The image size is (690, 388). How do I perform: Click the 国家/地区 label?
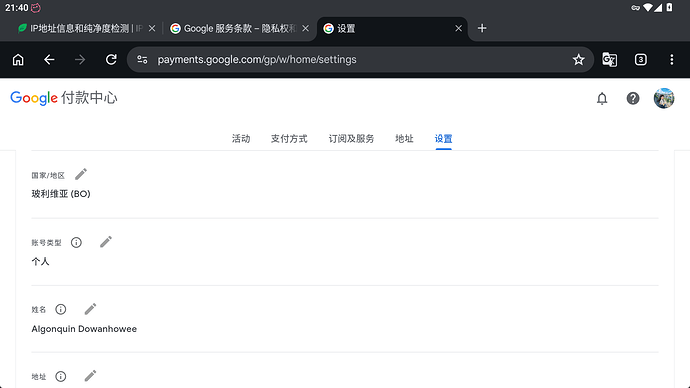[48, 176]
